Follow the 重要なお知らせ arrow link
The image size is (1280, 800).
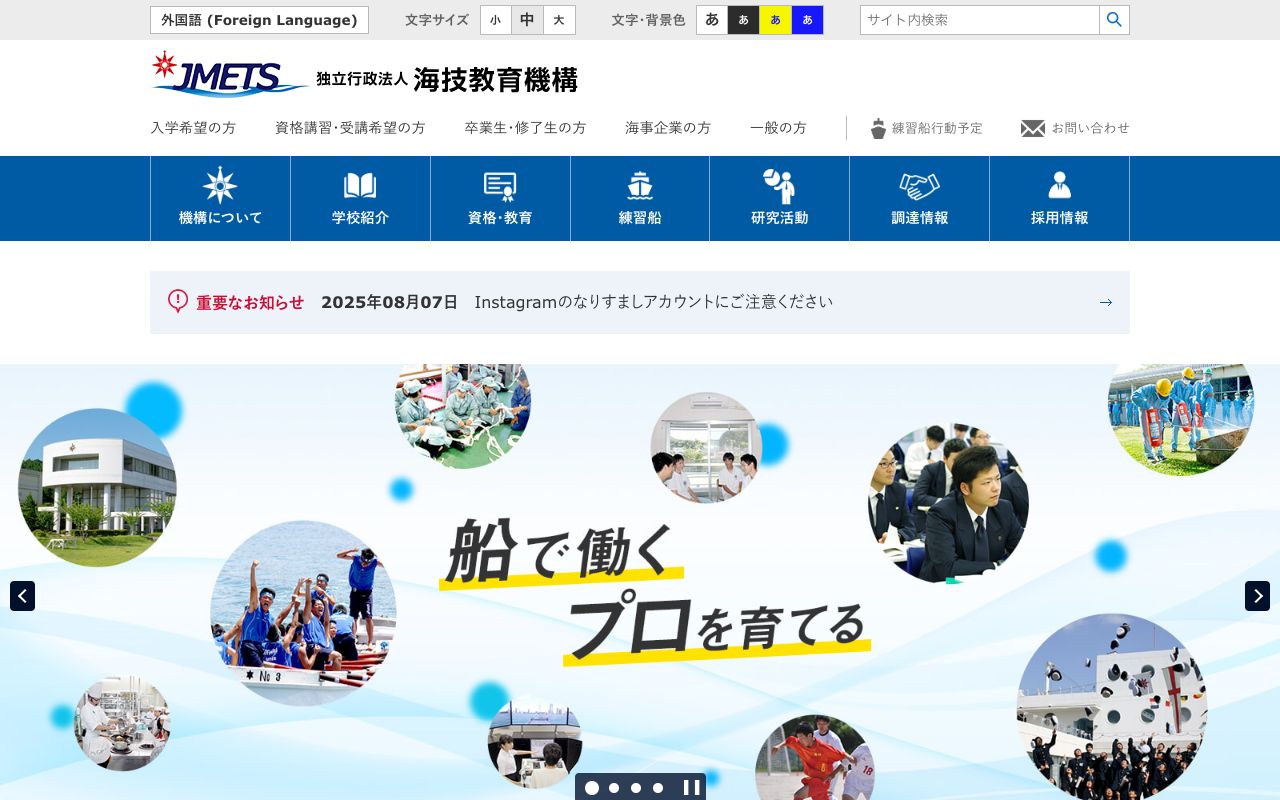(1105, 301)
